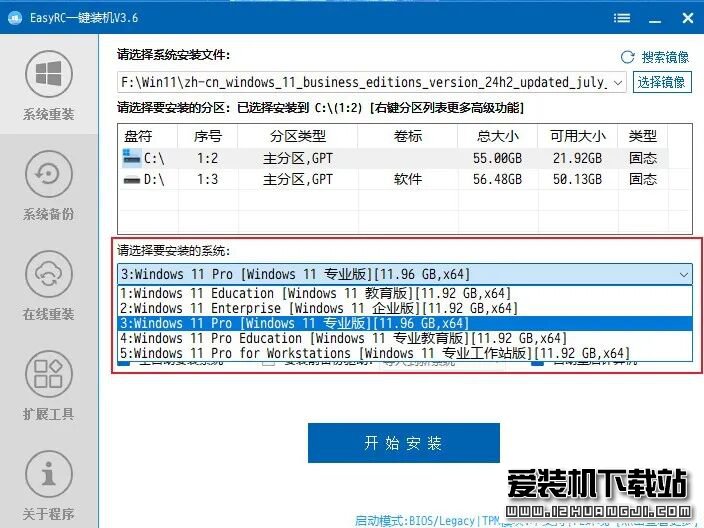Open the 关于程序 info icon
The height and width of the screenshot is (528, 704).
tap(48, 474)
